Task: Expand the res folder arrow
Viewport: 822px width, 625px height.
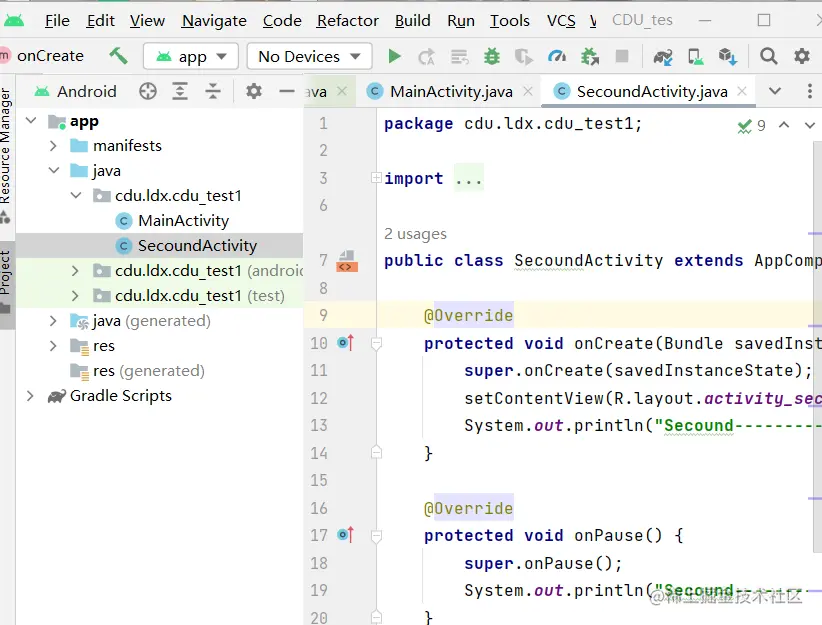Action: point(53,346)
